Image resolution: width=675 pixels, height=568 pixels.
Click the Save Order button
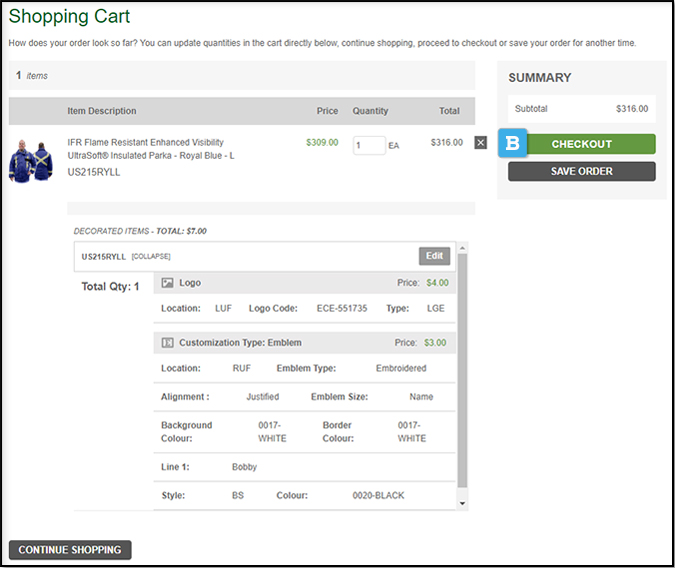click(x=581, y=171)
